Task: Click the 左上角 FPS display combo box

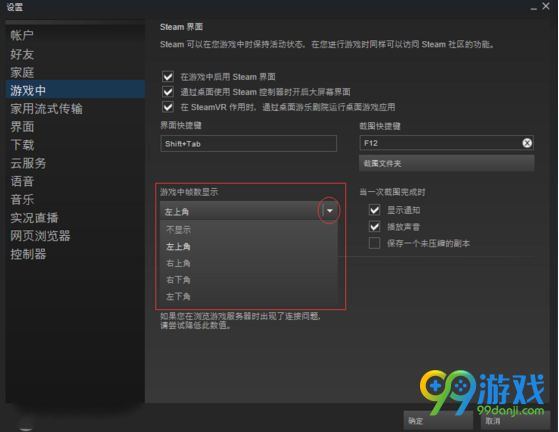Action: [x=248, y=211]
